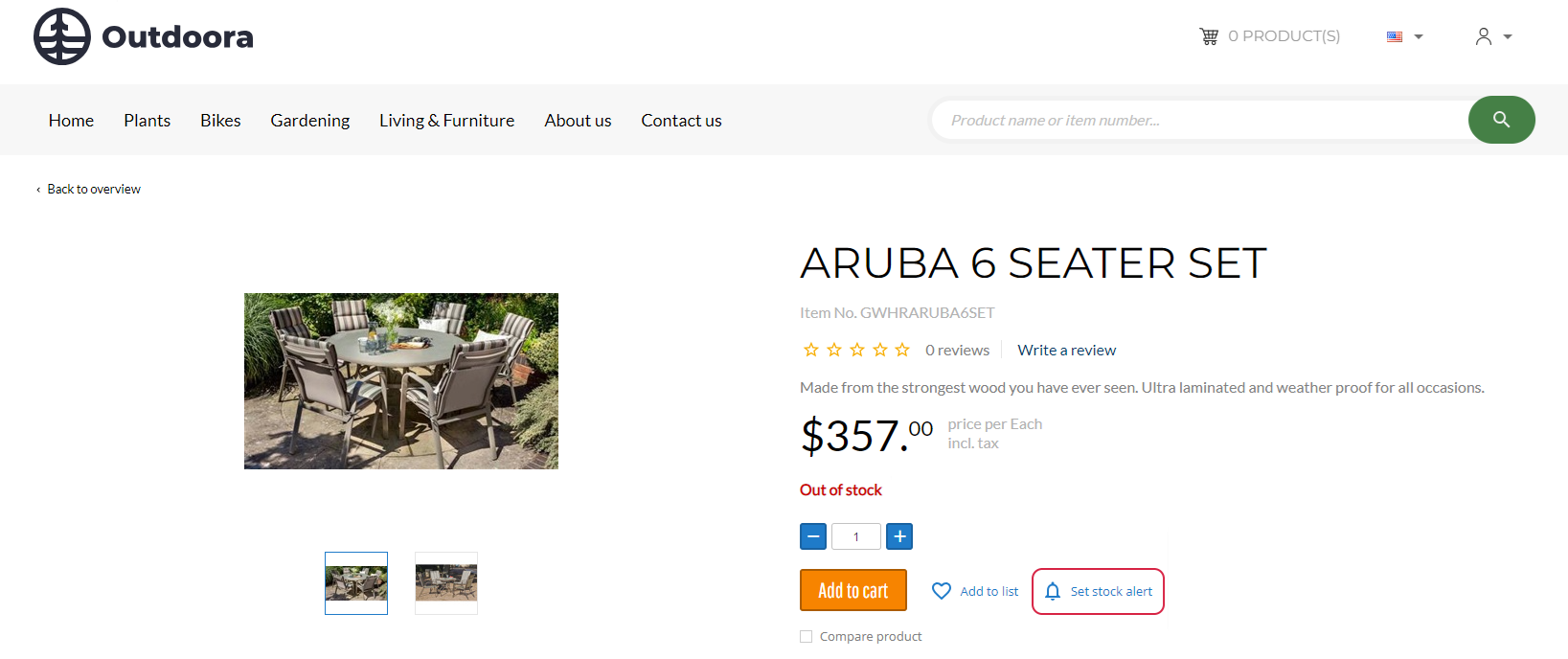Rate product with the fifth star

[x=902, y=350]
